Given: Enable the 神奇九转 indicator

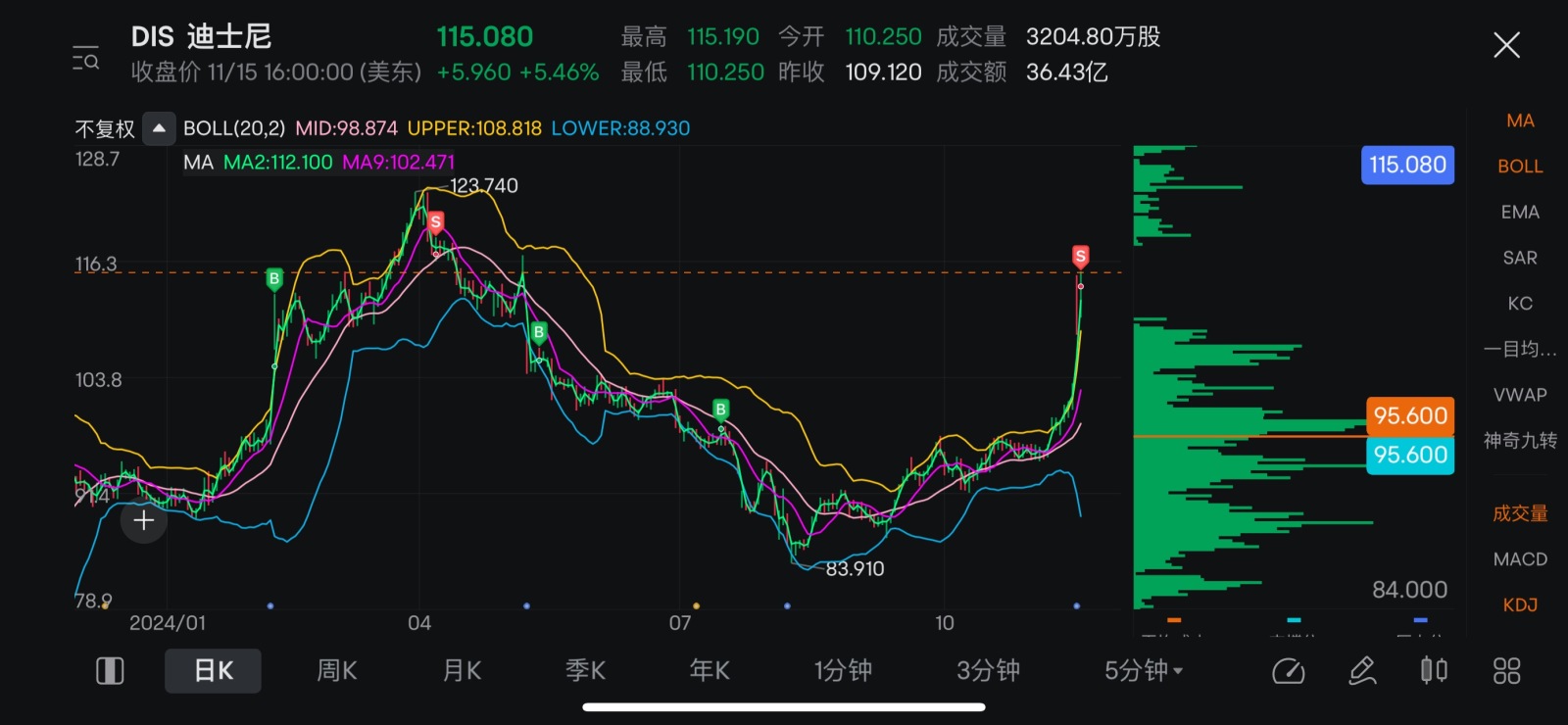Looking at the screenshot, I should [x=1520, y=441].
